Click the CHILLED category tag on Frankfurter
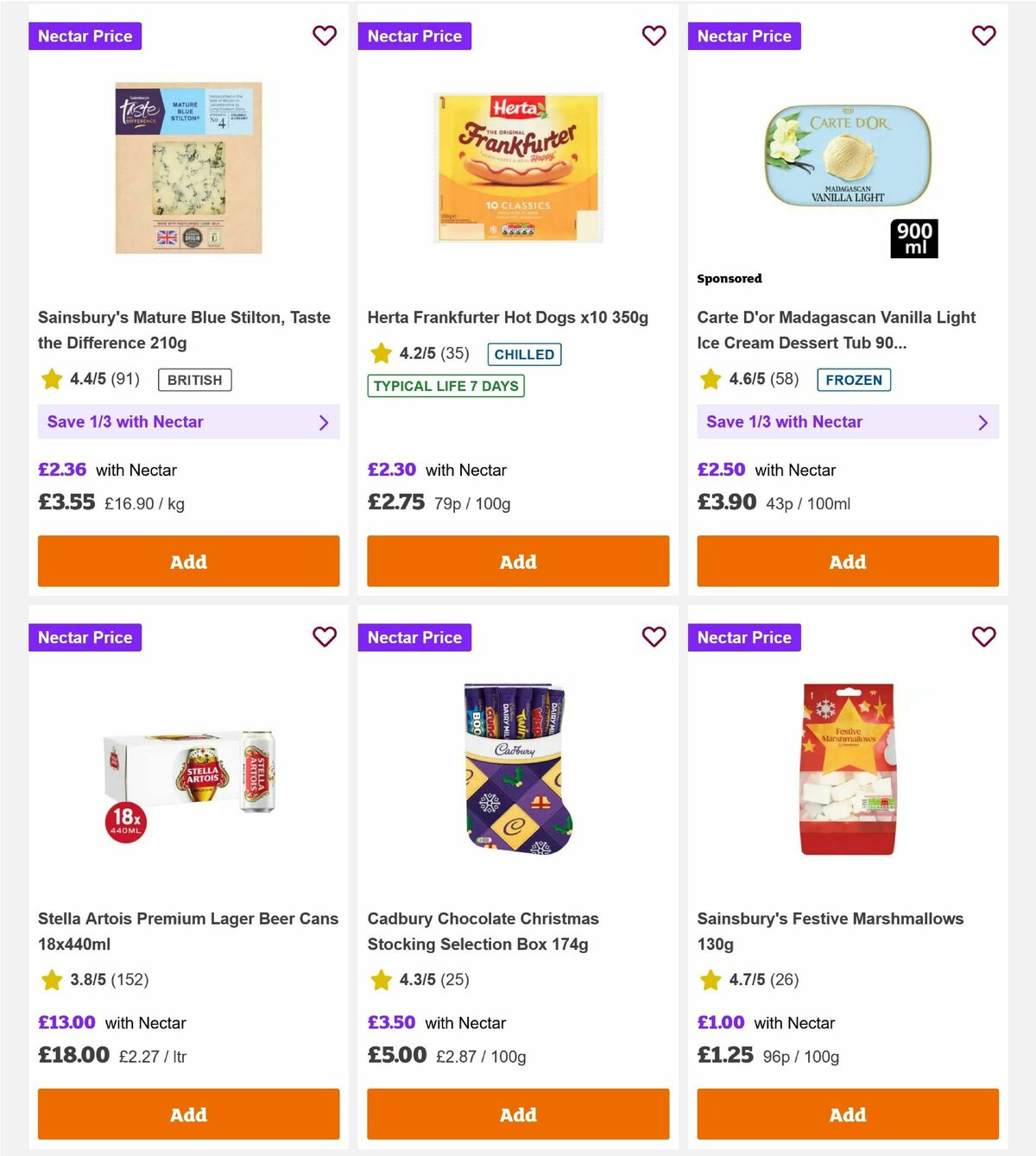 tap(524, 354)
